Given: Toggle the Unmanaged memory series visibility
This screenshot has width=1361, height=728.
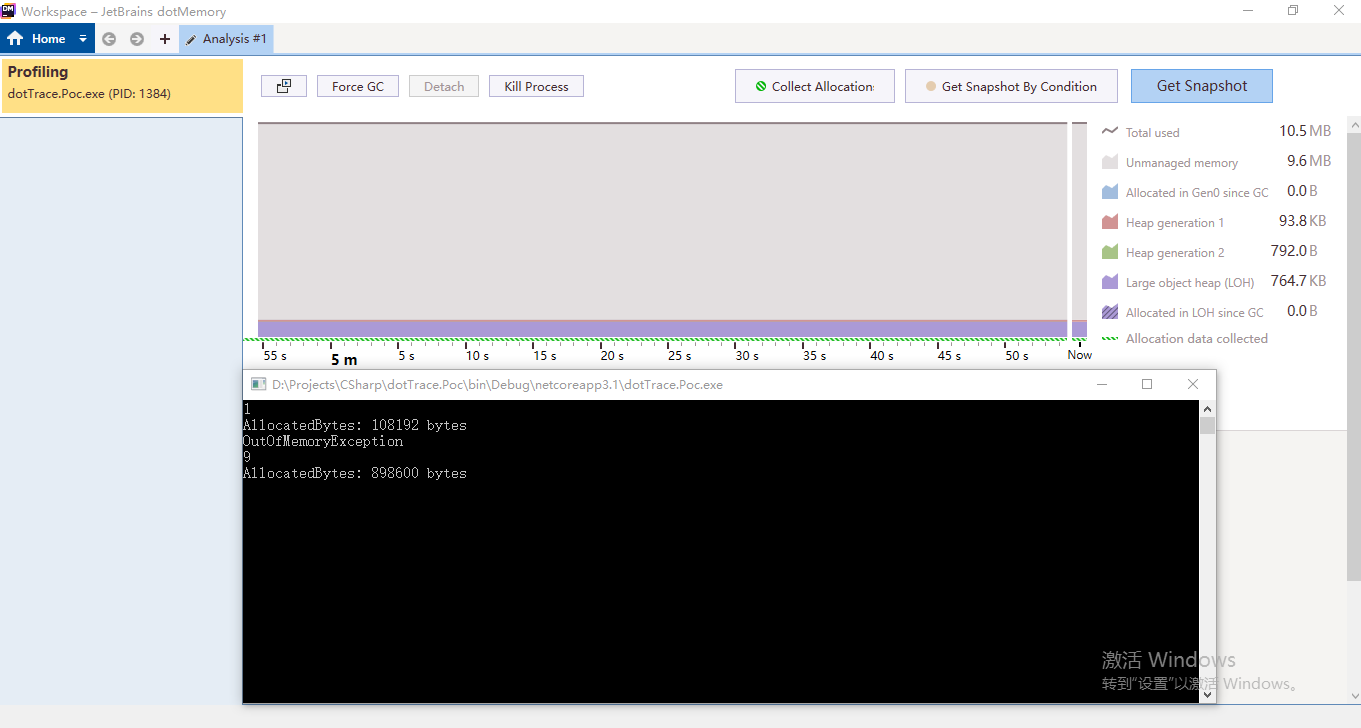Looking at the screenshot, I should coord(1110,161).
